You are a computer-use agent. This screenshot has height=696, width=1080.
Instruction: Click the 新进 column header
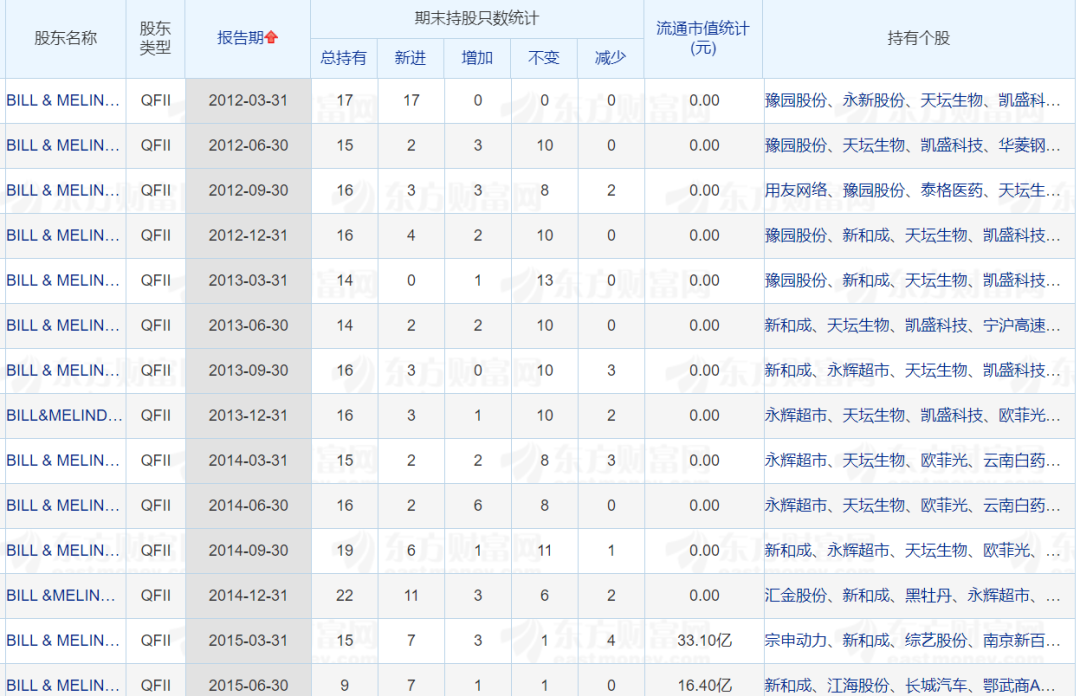[x=411, y=58]
